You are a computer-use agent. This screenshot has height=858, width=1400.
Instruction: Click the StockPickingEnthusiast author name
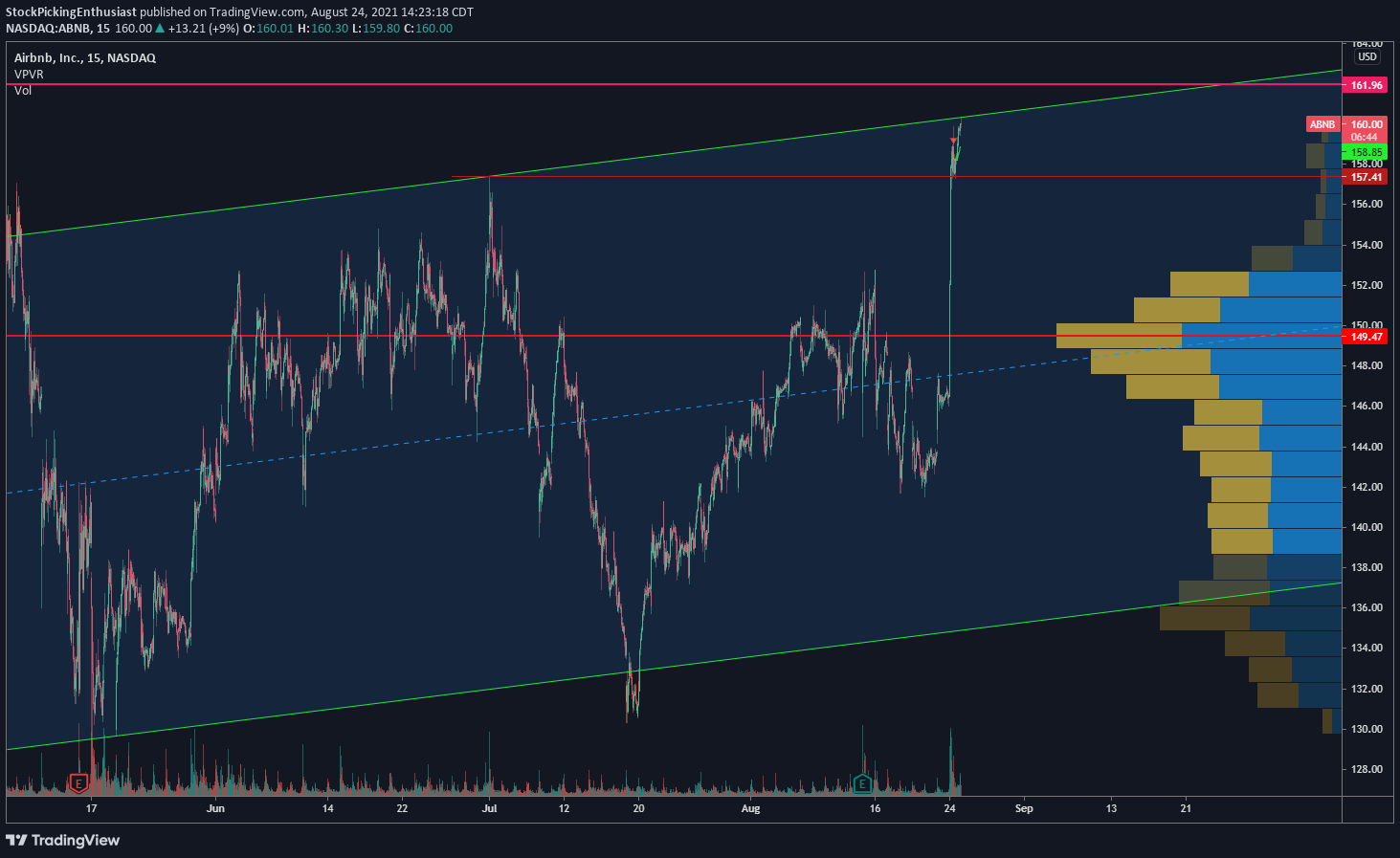(71, 12)
